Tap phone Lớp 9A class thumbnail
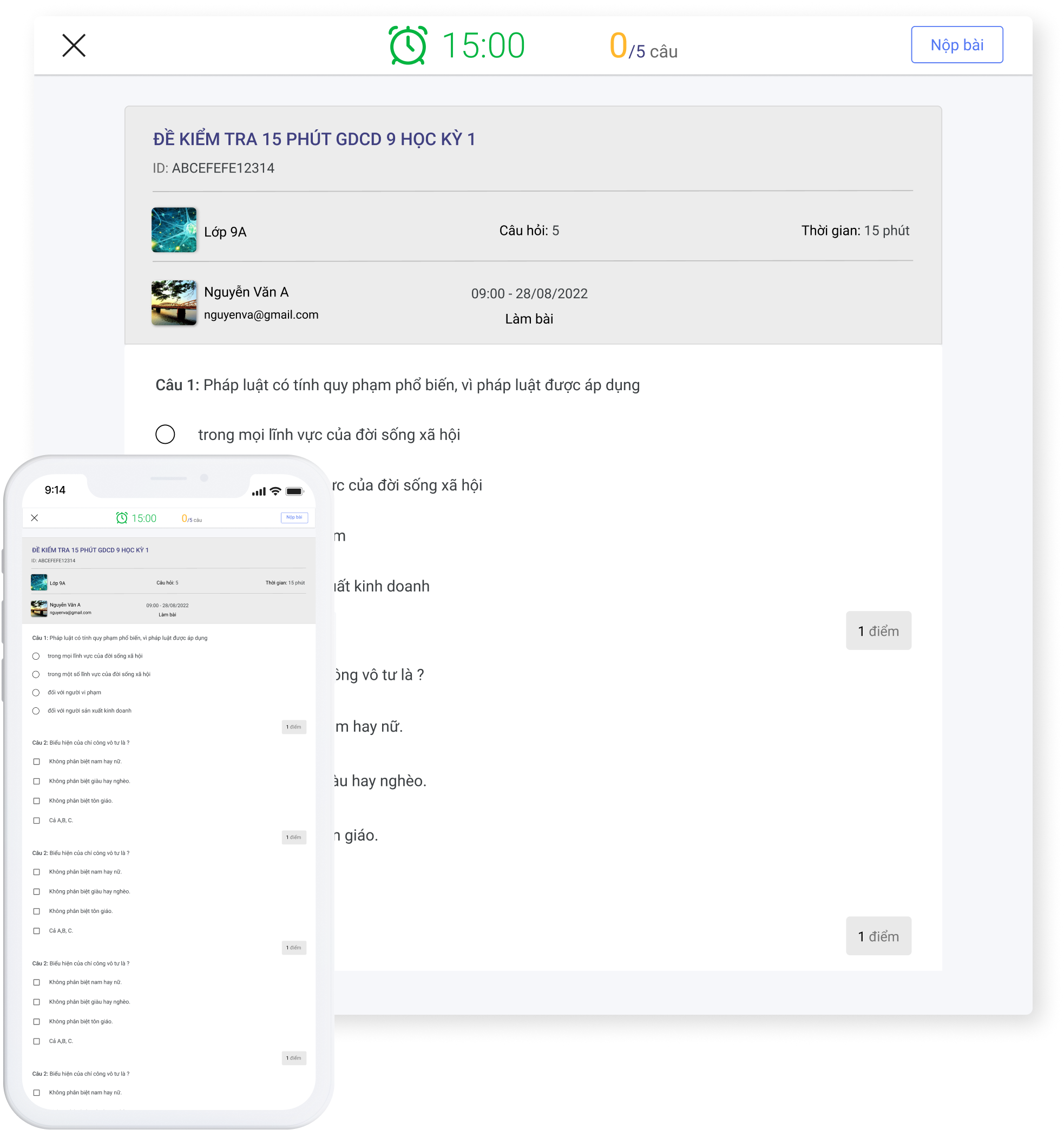This screenshot has height=1130, width=1064. [38, 583]
